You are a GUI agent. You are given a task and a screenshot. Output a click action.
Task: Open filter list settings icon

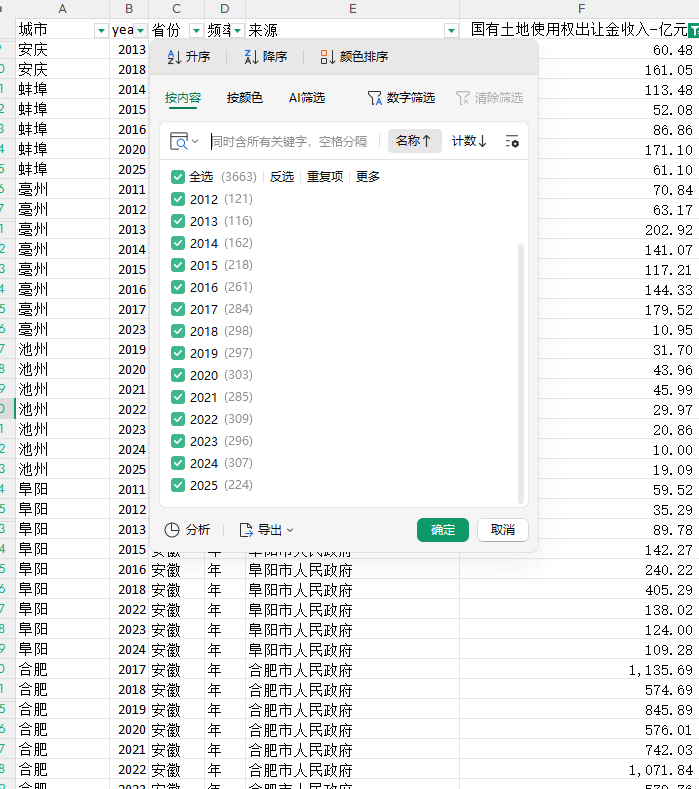coord(512,141)
